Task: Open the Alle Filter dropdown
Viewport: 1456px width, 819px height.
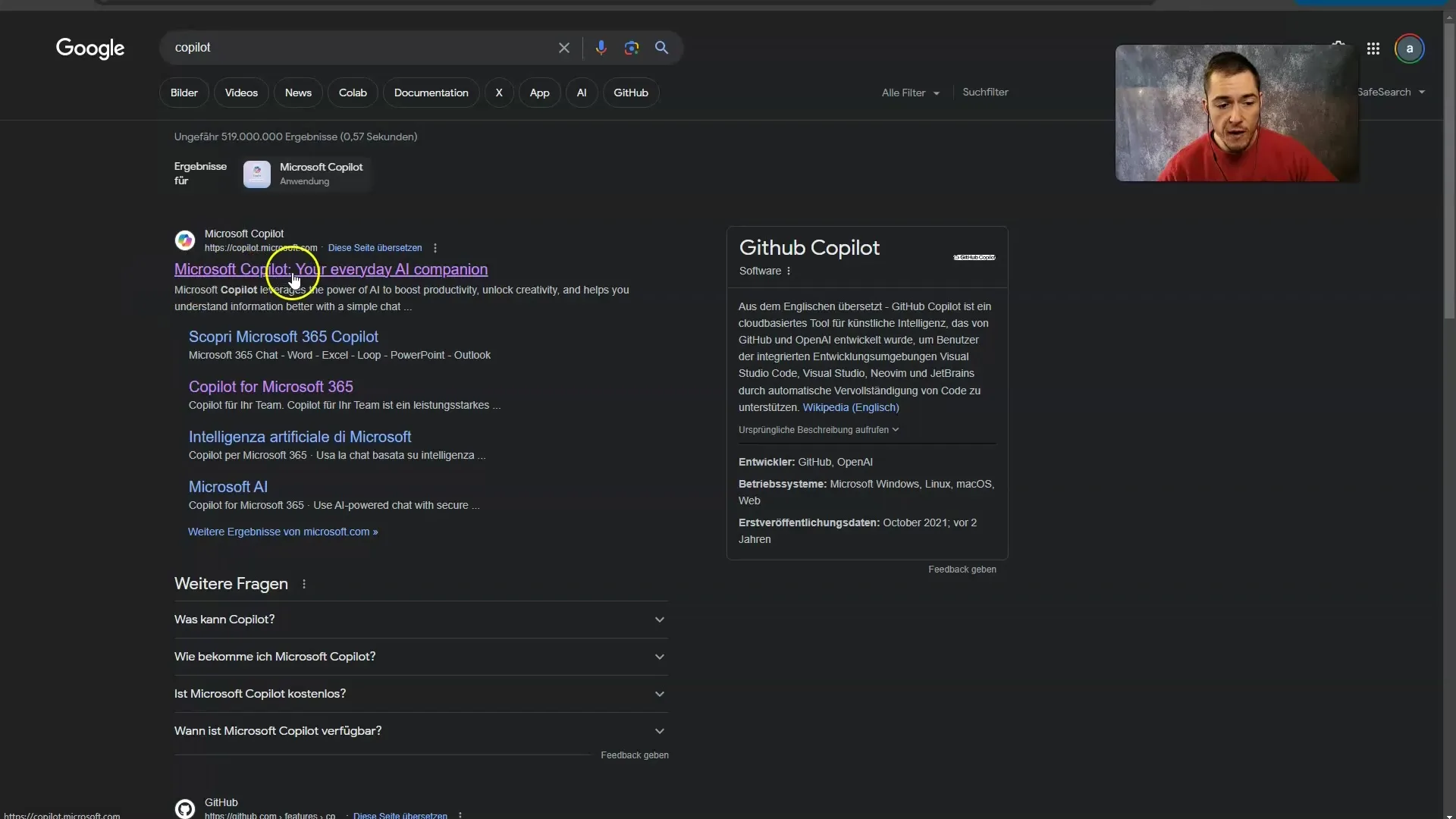Action: coord(908,92)
